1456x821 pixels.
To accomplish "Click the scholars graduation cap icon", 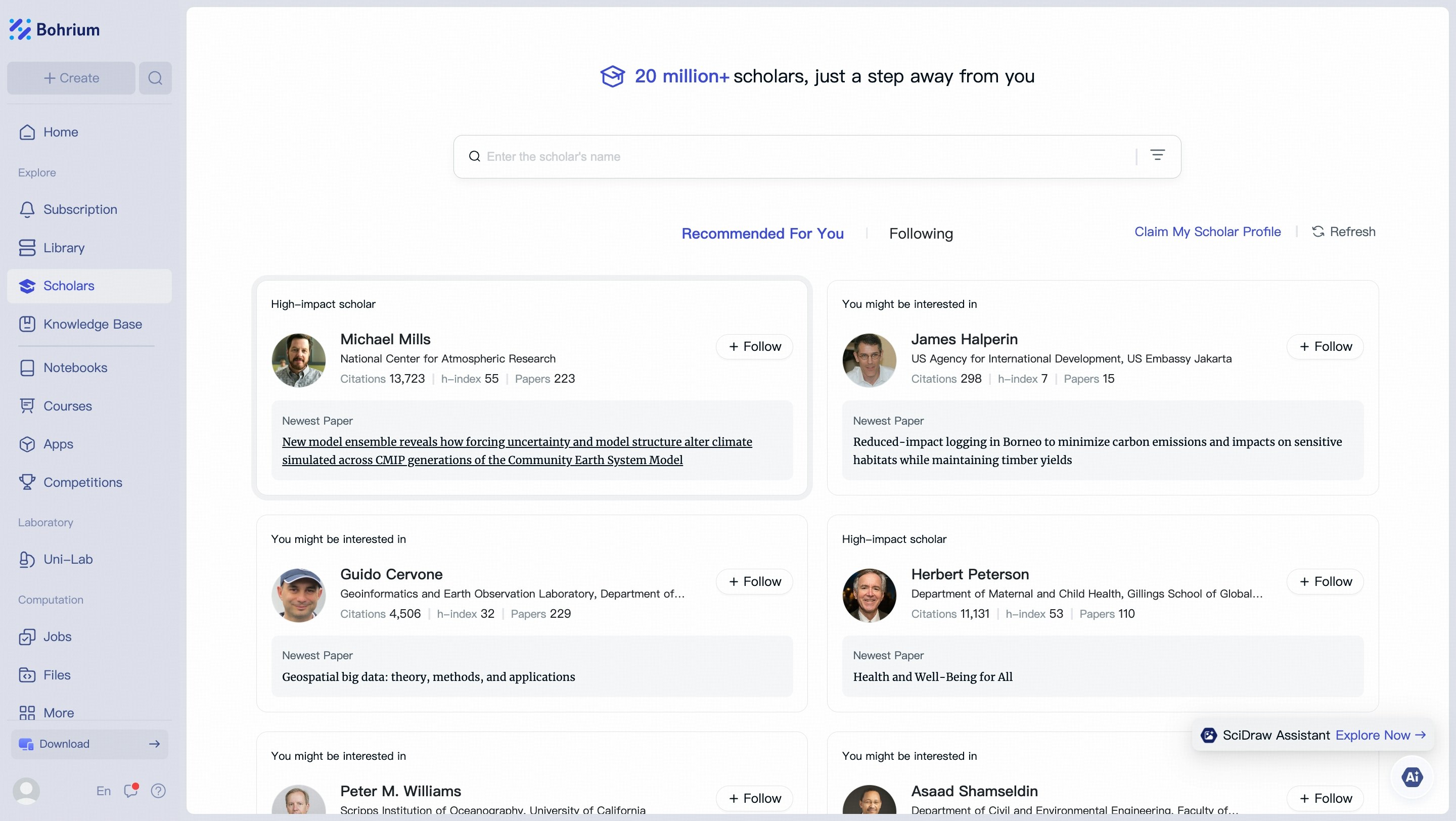I will (x=613, y=76).
